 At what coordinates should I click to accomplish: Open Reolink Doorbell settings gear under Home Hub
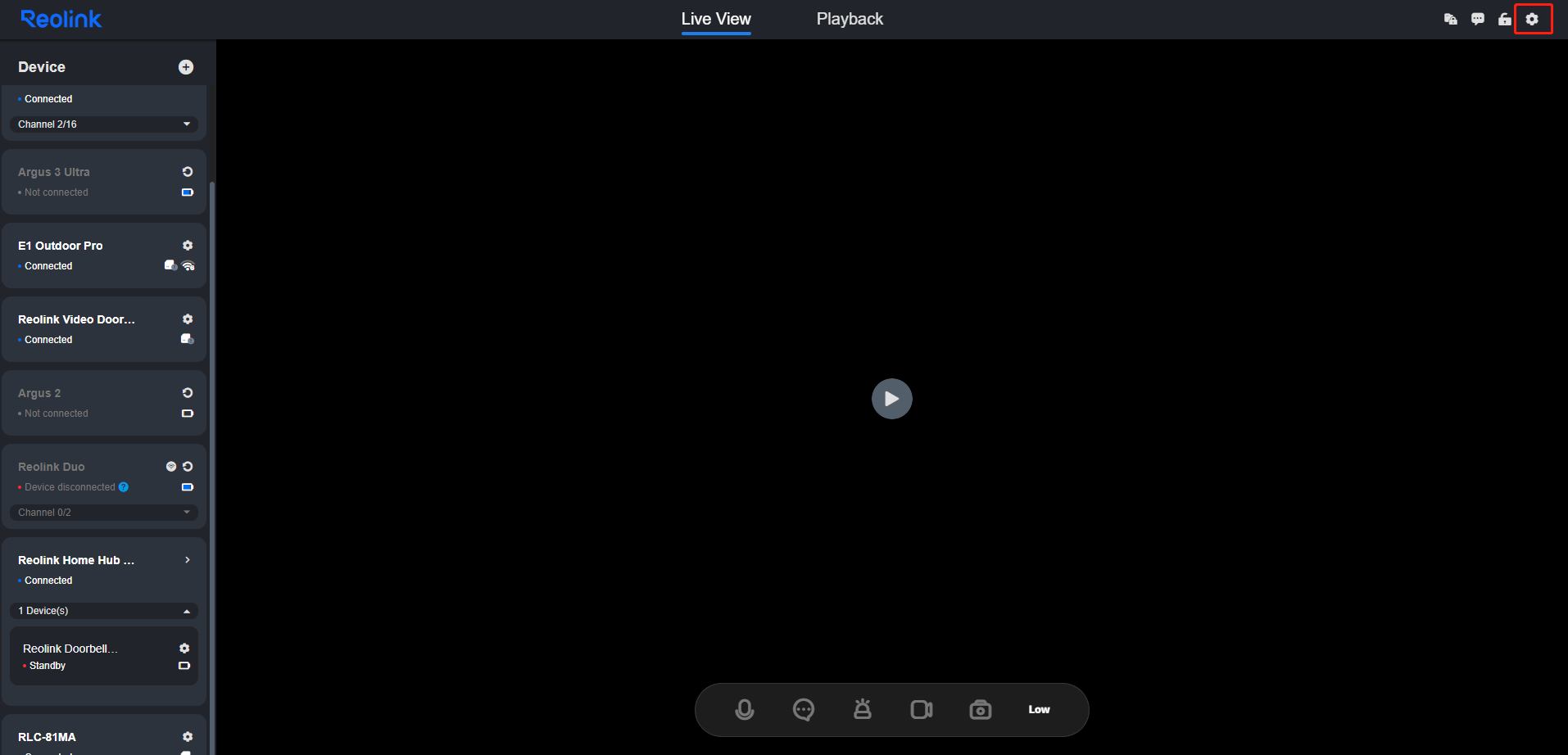[x=184, y=649]
